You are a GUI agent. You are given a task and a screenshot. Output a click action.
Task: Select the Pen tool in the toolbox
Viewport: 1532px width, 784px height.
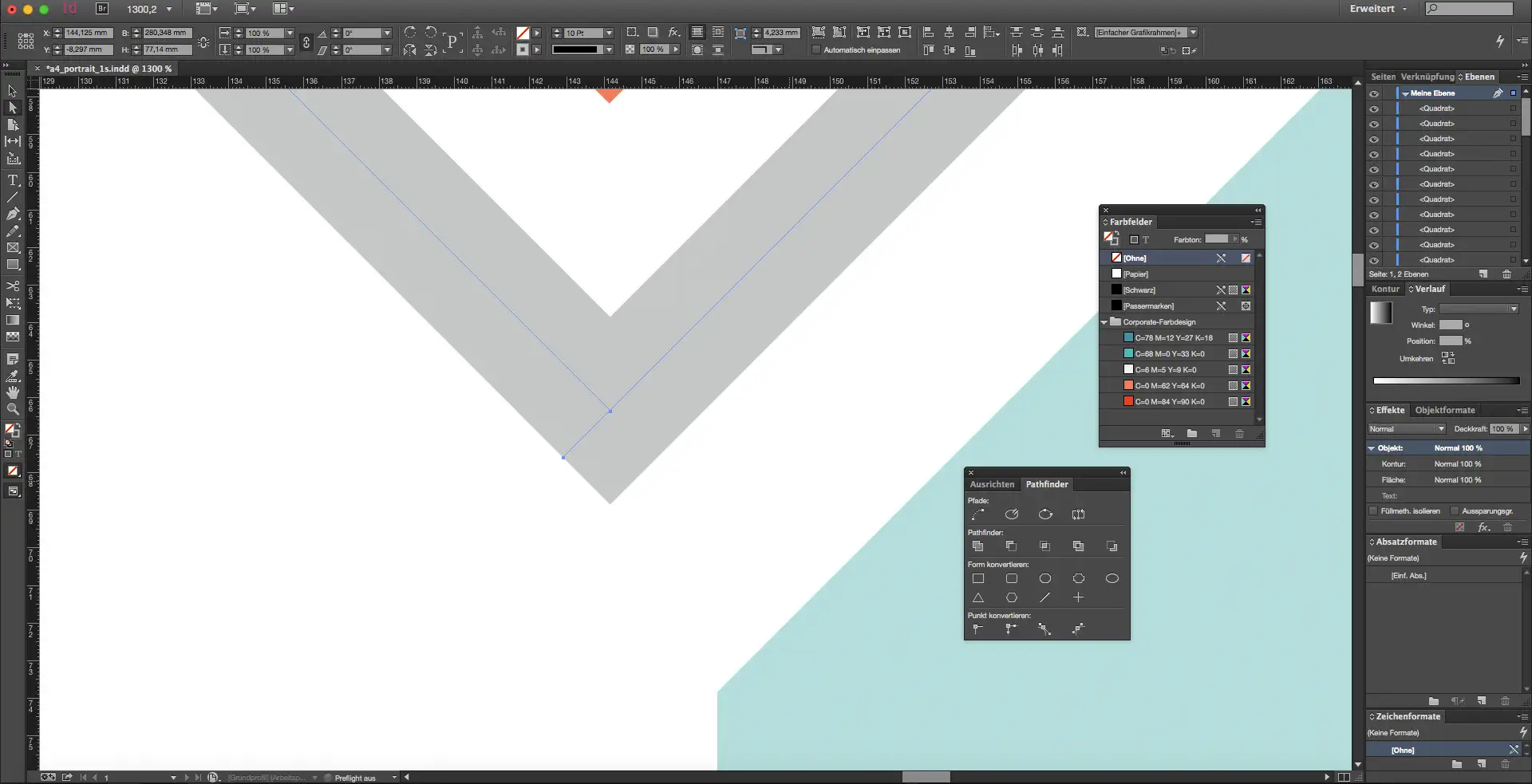[13, 214]
